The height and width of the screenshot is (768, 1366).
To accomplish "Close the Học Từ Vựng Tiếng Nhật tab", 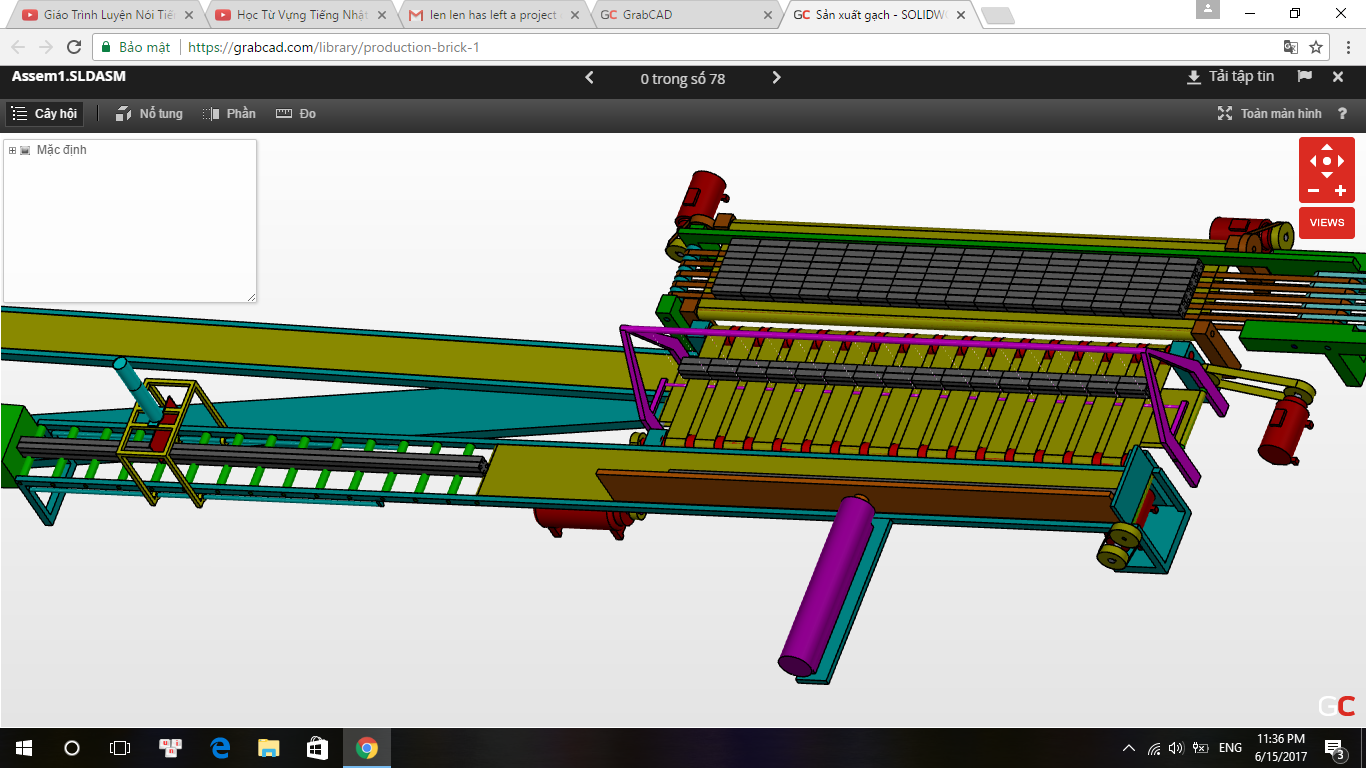I will coord(381,15).
